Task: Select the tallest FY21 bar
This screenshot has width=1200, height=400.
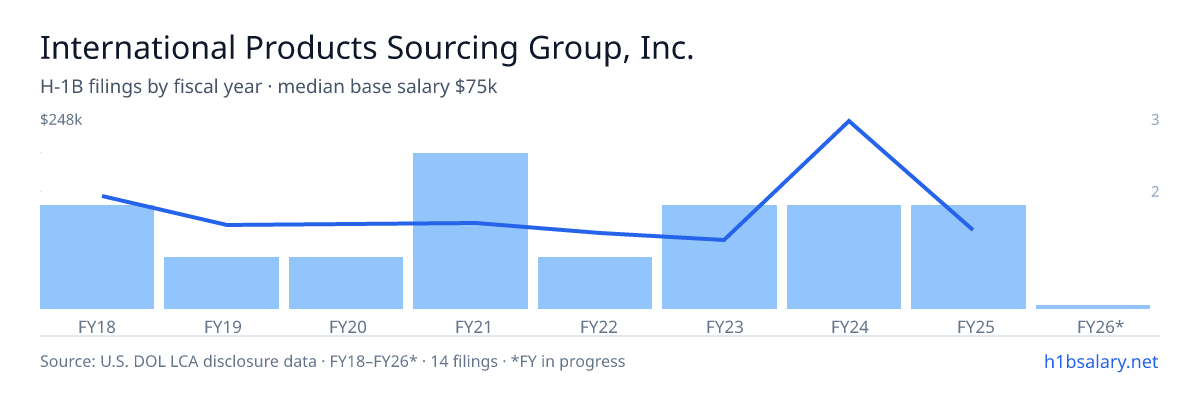Action: pyautogui.click(x=470, y=231)
